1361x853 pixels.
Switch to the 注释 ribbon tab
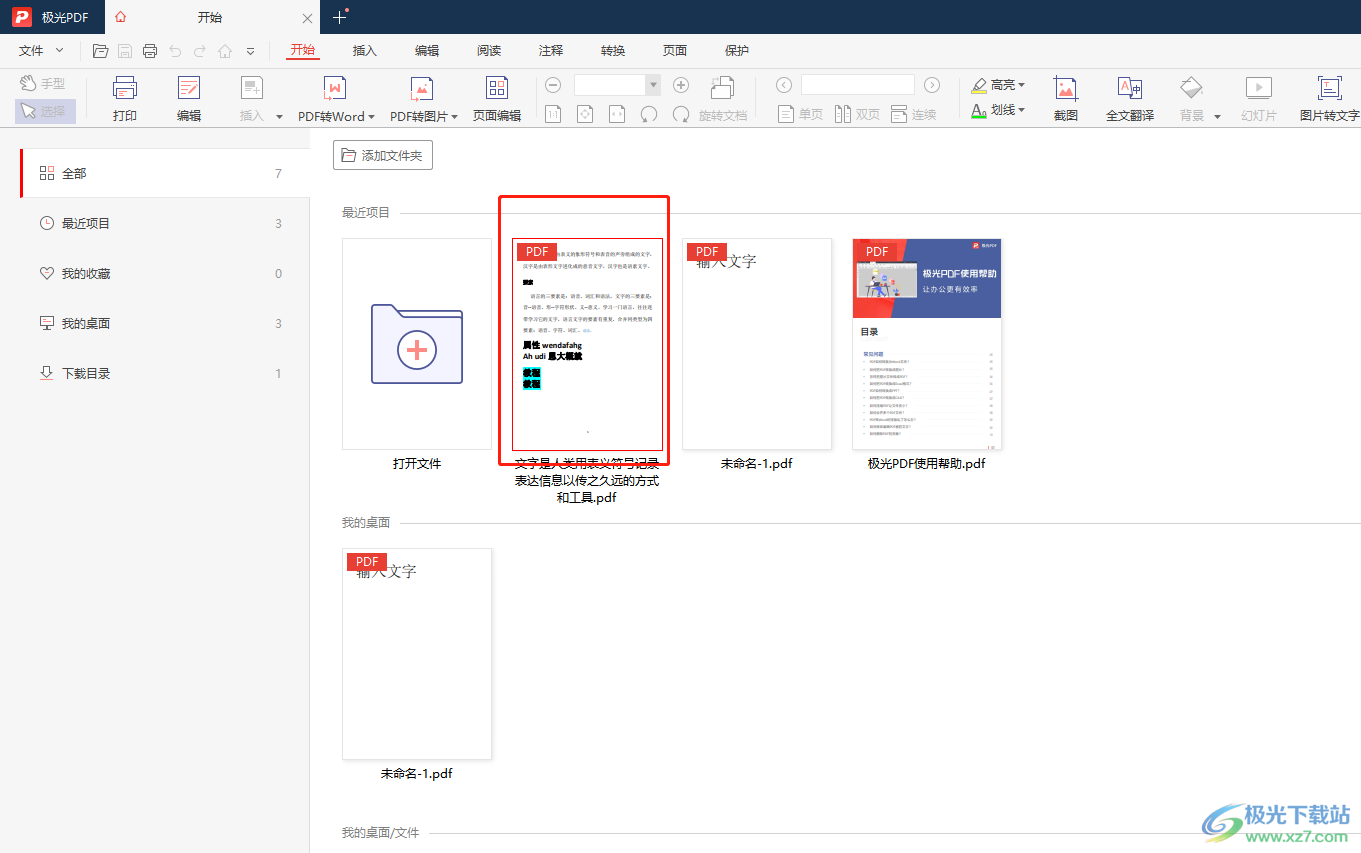coord(551,50)
